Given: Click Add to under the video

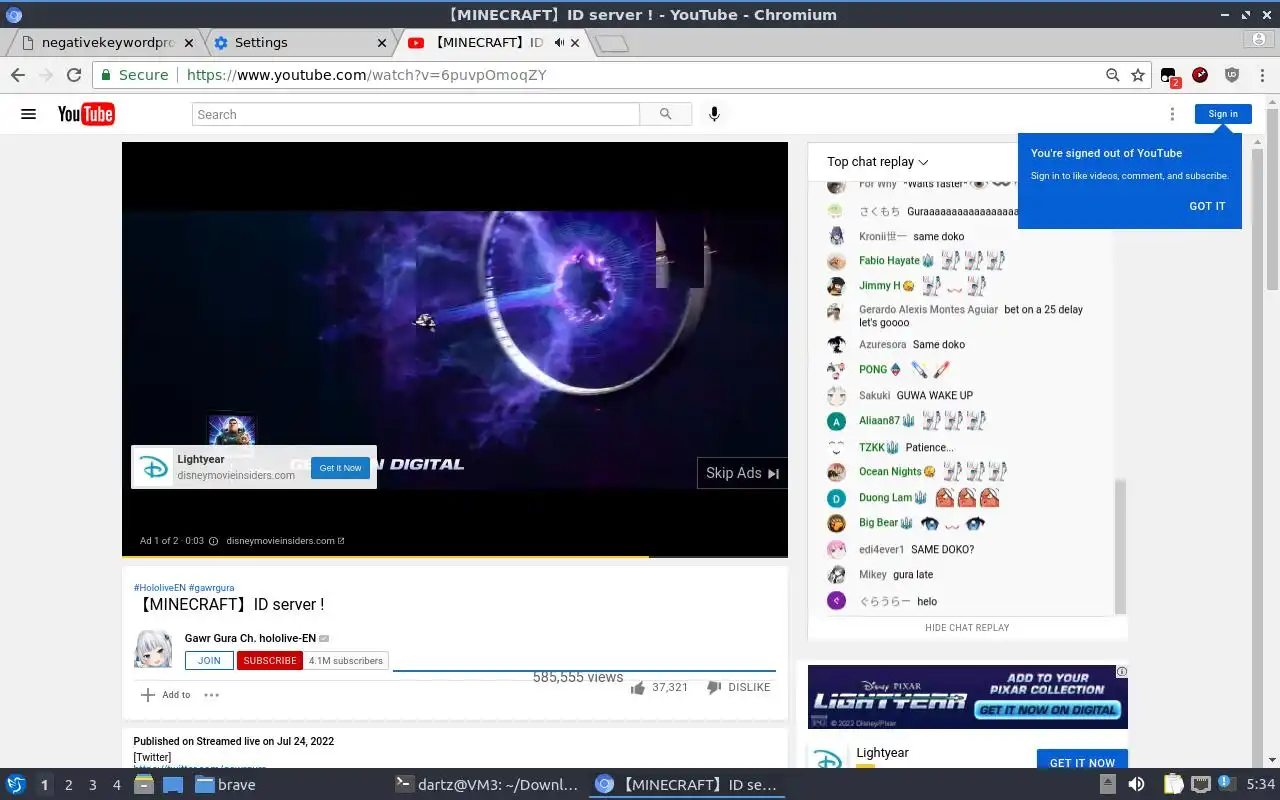Looking at the screenshot, I should click(165, 695).
